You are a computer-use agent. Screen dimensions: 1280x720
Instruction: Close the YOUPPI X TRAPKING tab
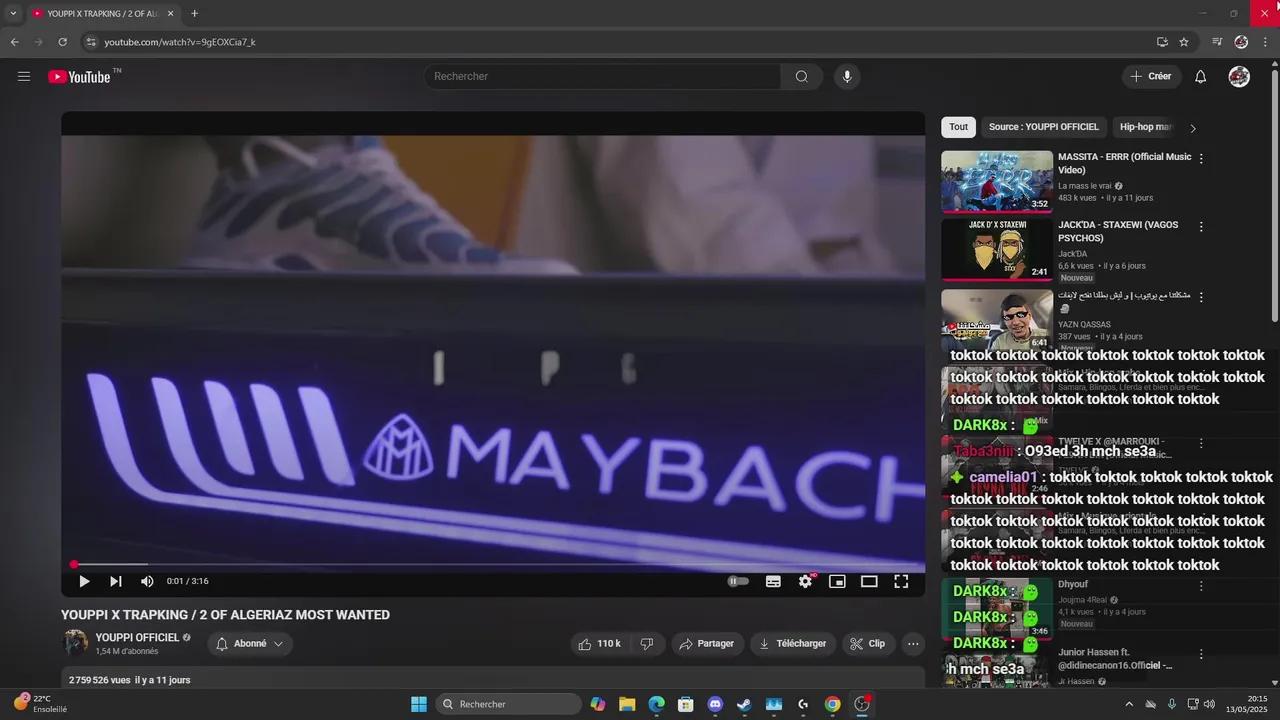171,14
